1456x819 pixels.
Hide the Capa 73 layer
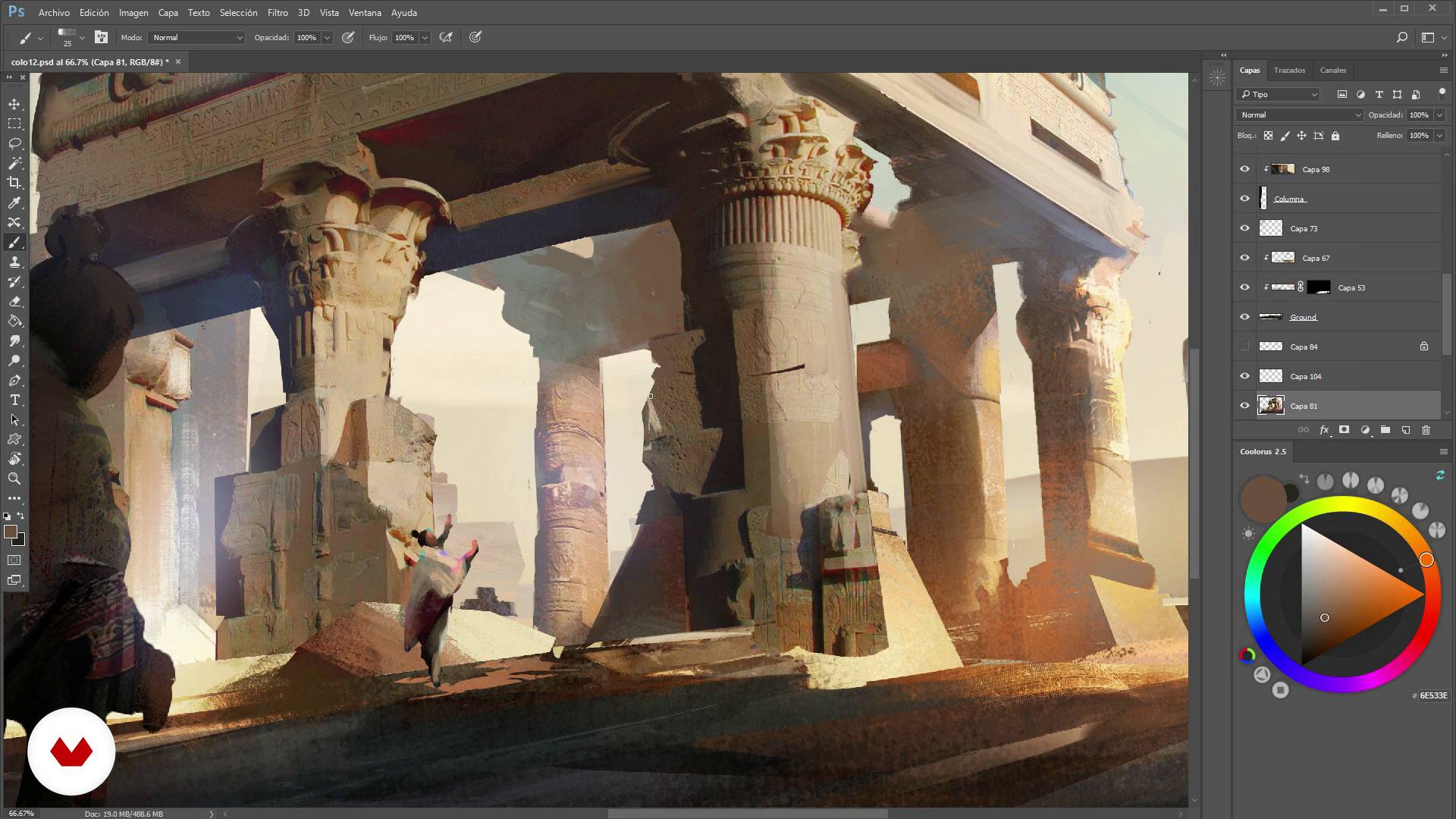[x=1244, y=228]
